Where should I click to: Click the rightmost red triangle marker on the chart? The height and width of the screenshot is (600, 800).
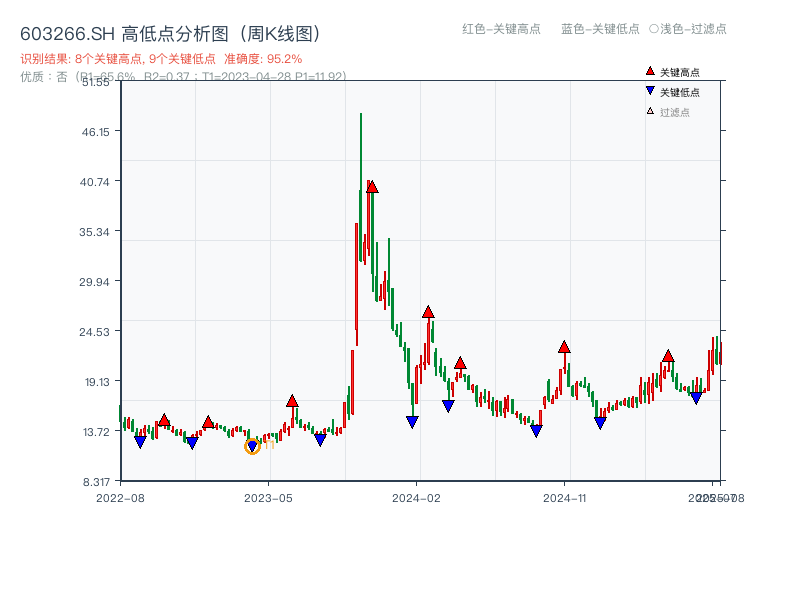[x=667, y=356]
